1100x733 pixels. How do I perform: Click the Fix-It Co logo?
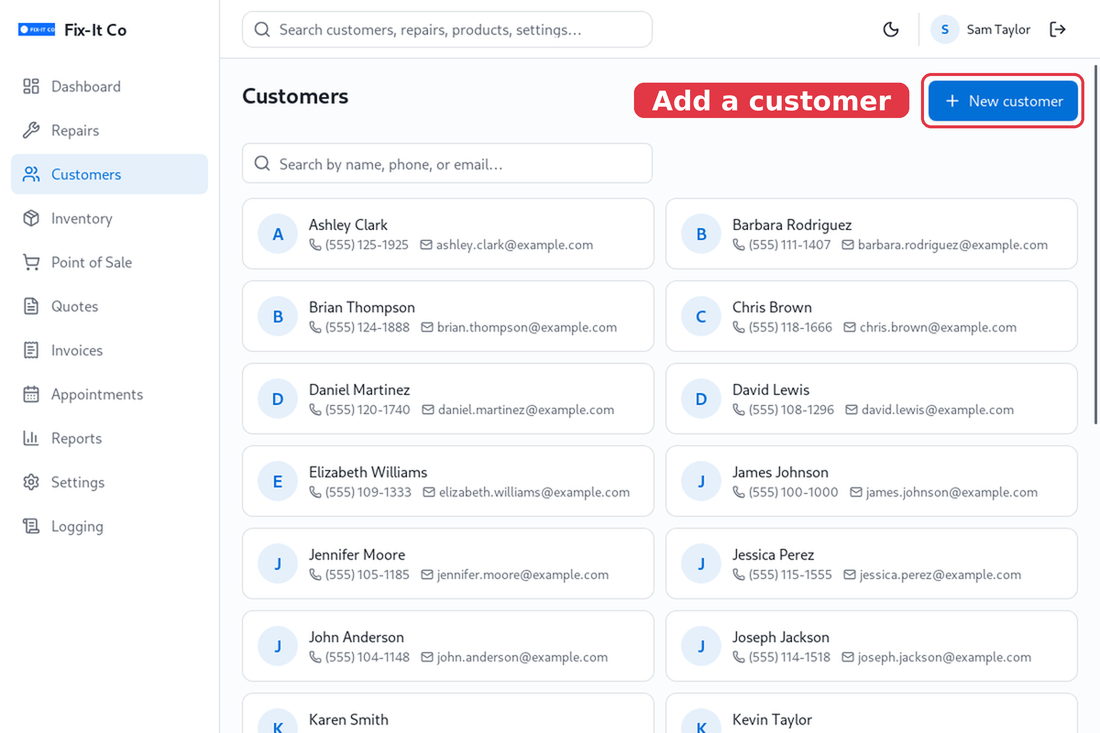pos(36,29)
